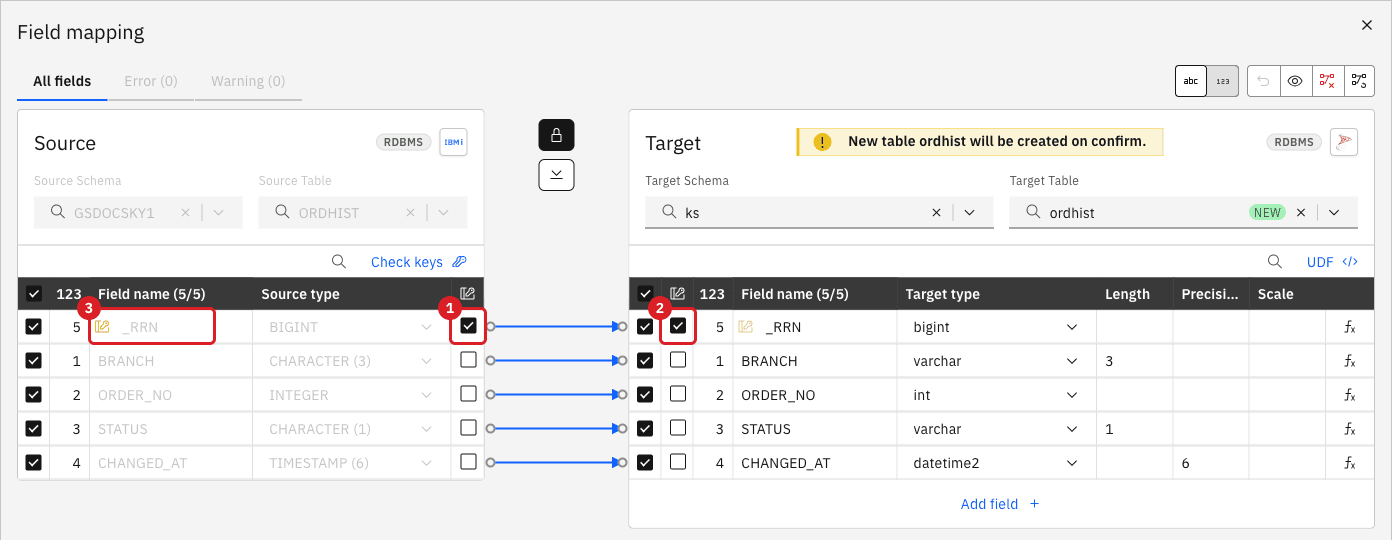Open search in the Target field list
The height and width of the screenshot is (540, 1392).
(1275, 262)
